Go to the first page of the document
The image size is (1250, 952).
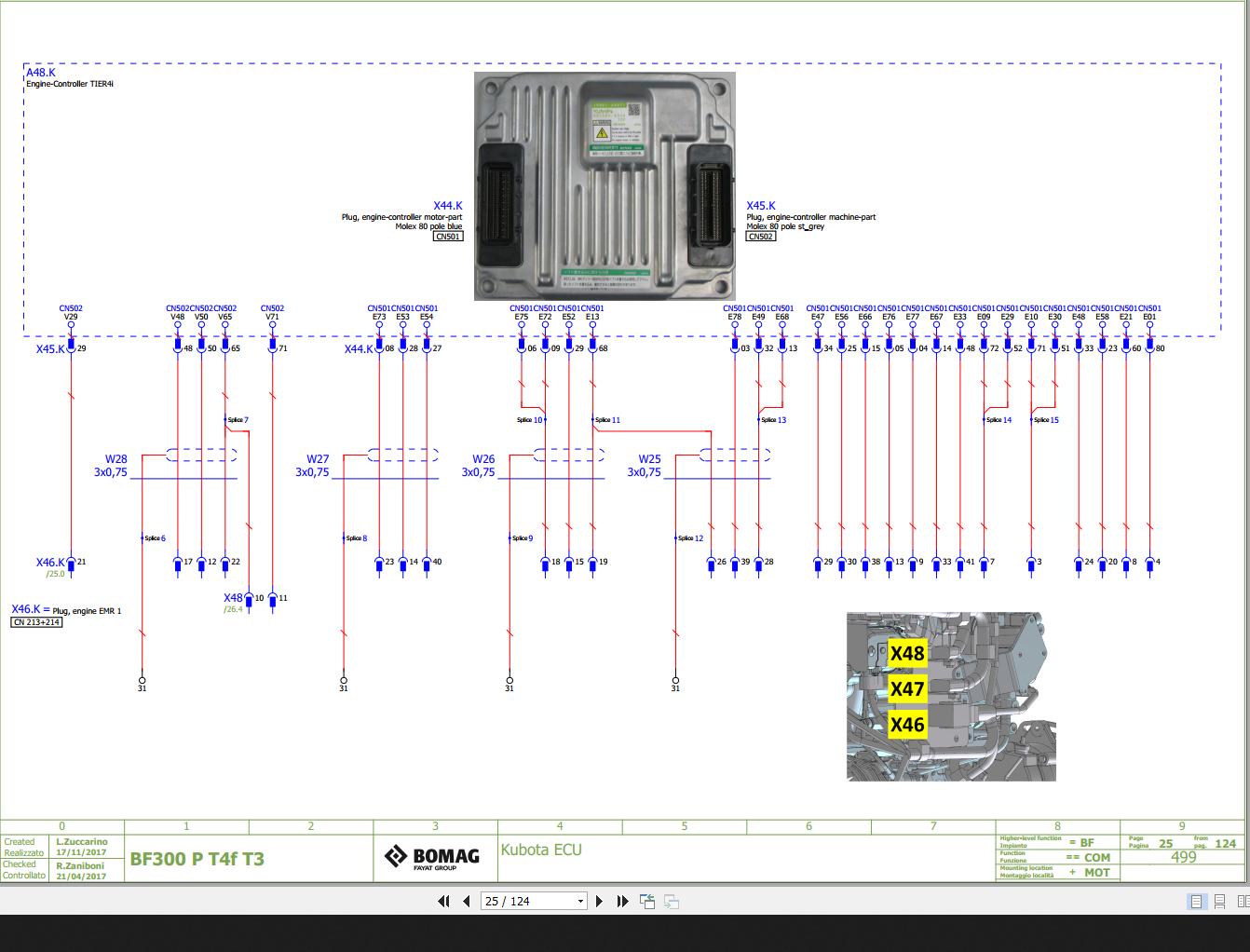442,901
